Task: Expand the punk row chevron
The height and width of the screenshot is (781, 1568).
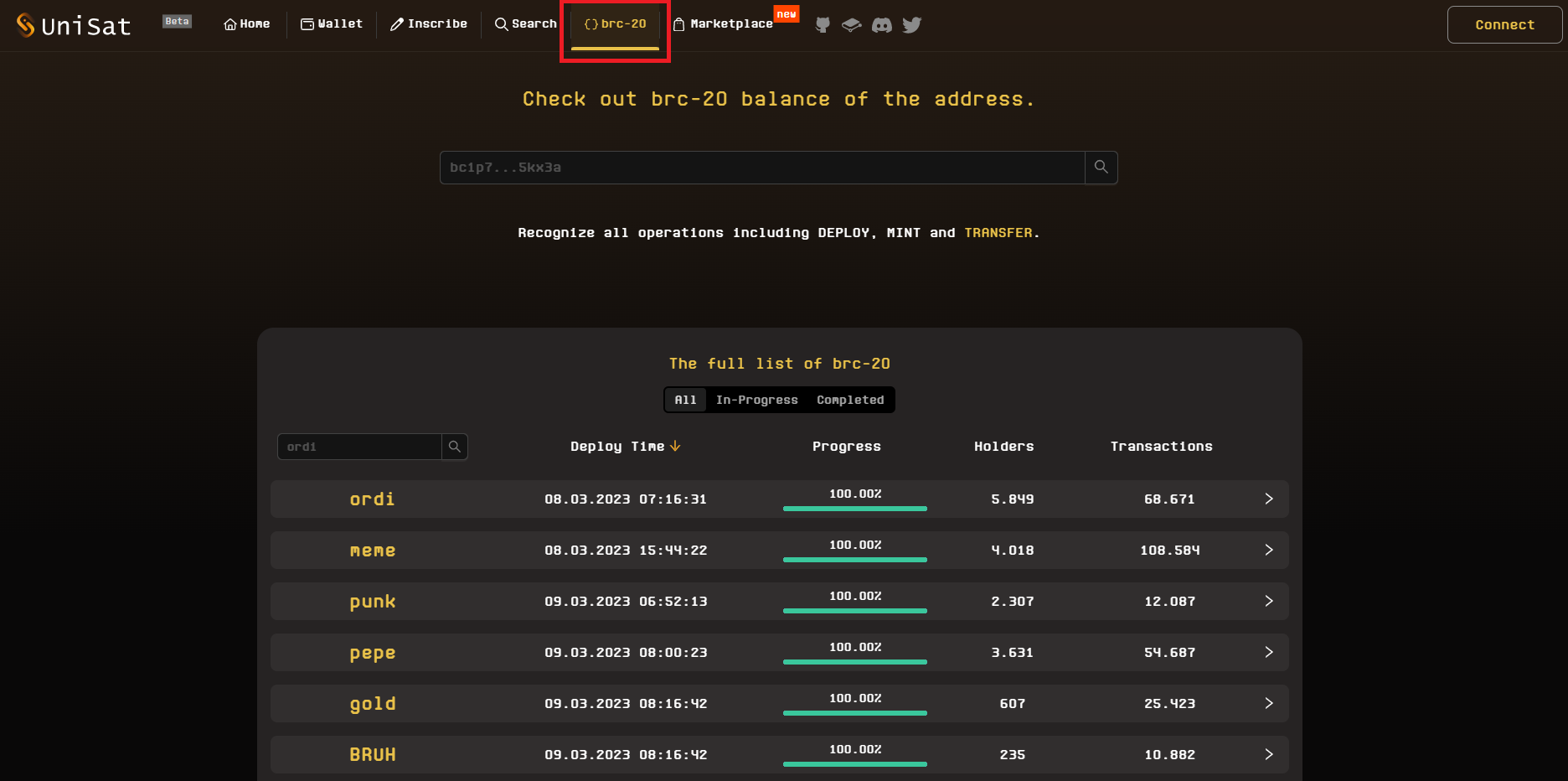Action: click(1269, 601)
